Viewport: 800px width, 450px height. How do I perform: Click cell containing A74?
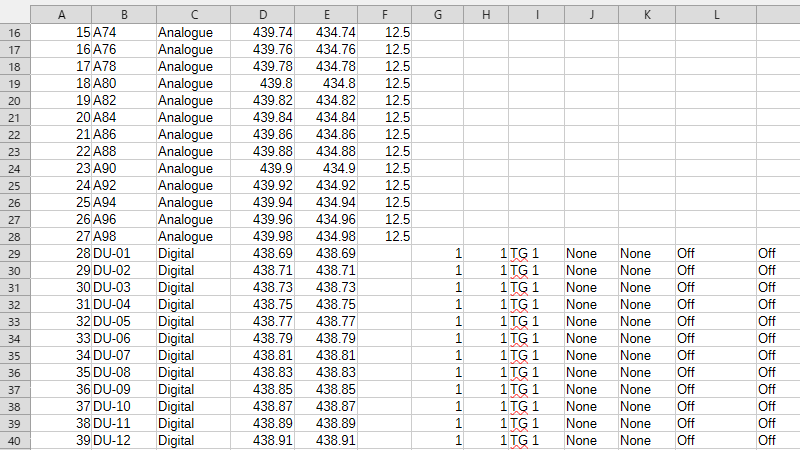coord(123,32)
